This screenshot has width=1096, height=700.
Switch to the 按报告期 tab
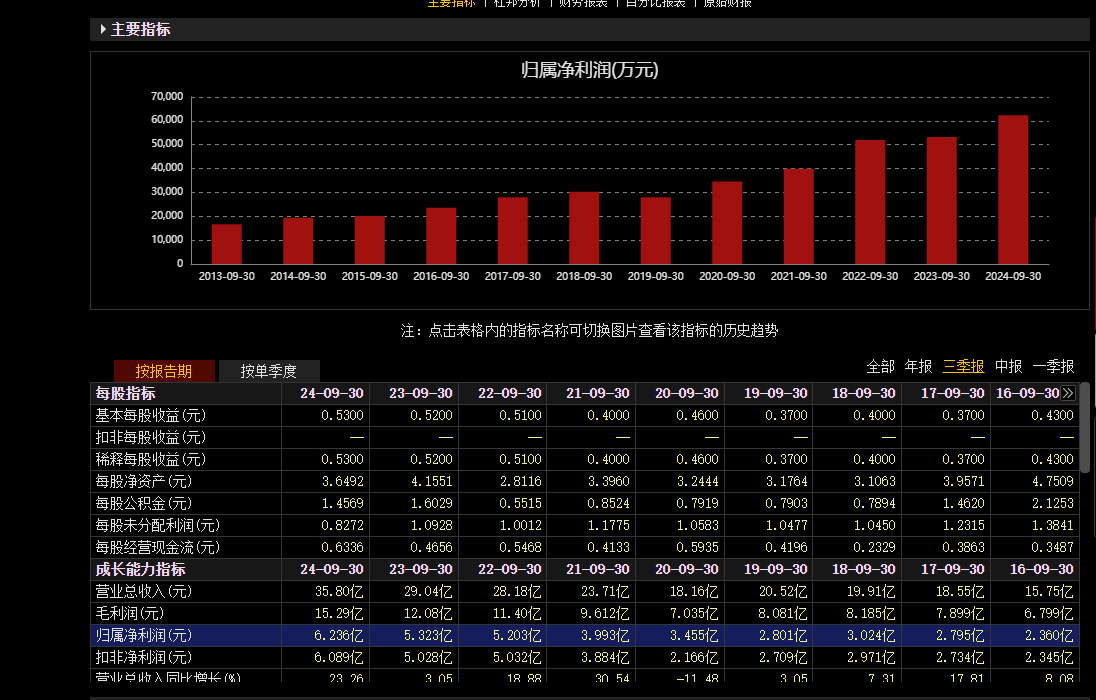[x=164, y=371]
